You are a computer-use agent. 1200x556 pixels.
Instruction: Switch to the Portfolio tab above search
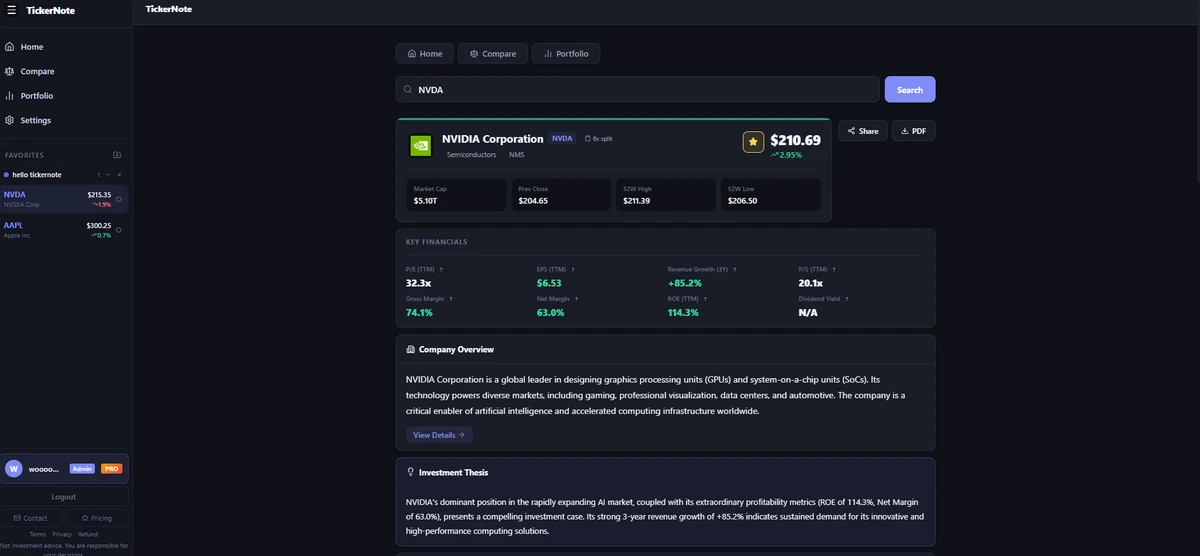566,53
